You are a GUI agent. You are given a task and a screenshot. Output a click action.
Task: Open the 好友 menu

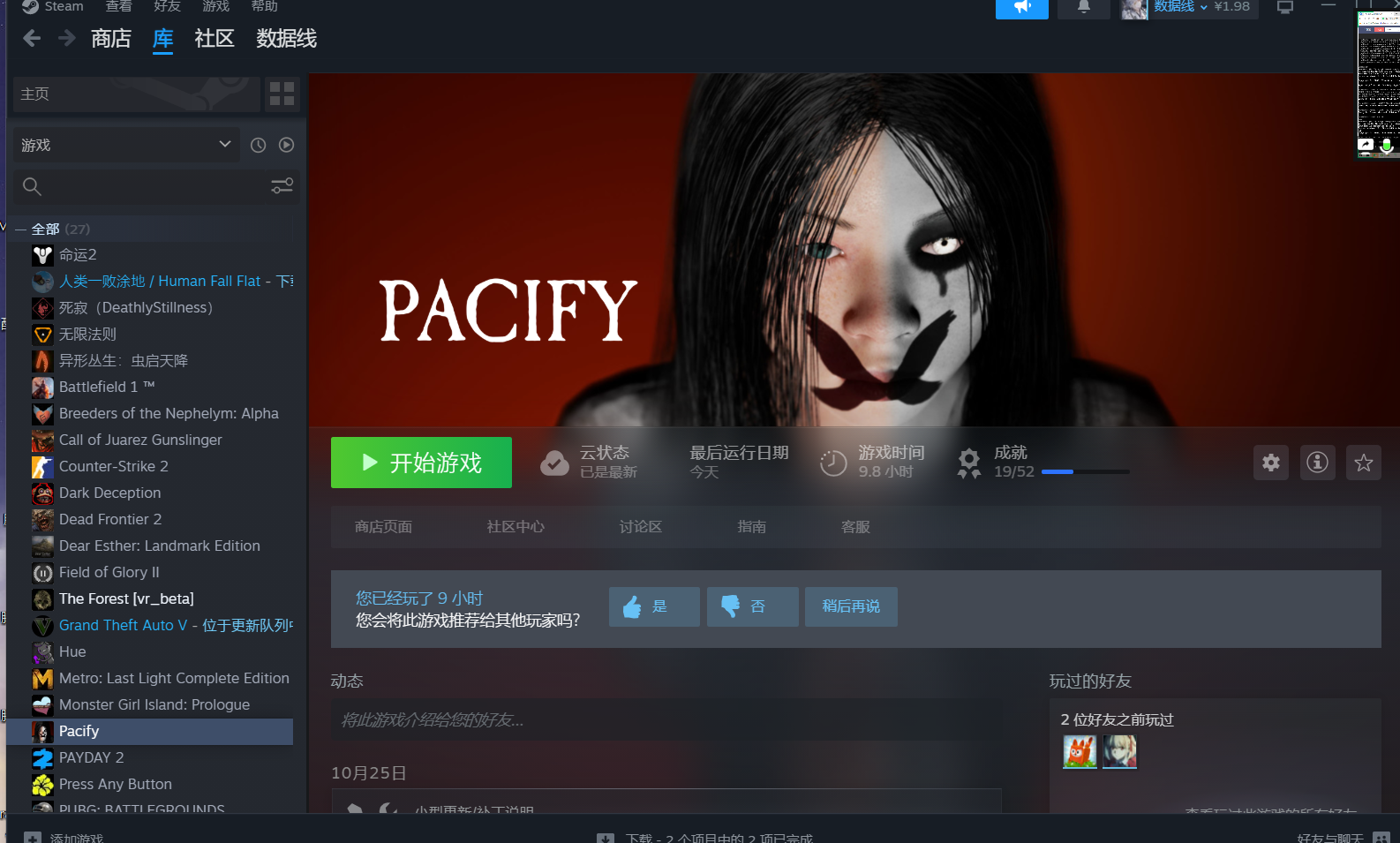pyautogui.click(x=167, y=6)
